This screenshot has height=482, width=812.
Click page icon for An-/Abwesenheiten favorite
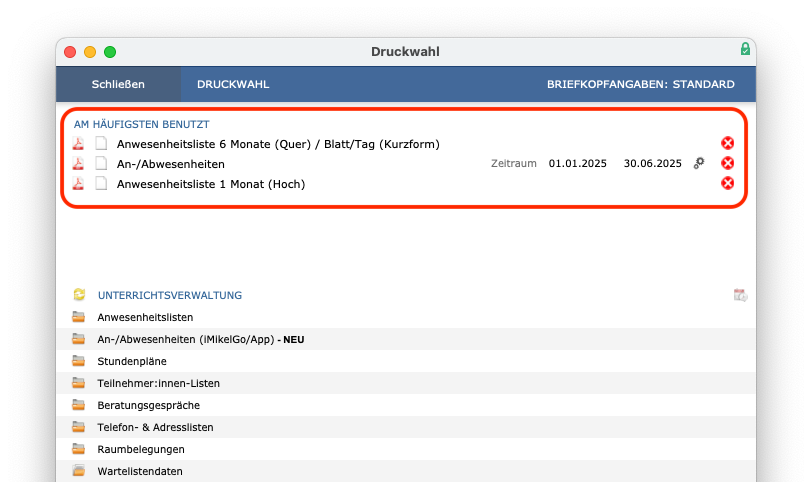101,164
